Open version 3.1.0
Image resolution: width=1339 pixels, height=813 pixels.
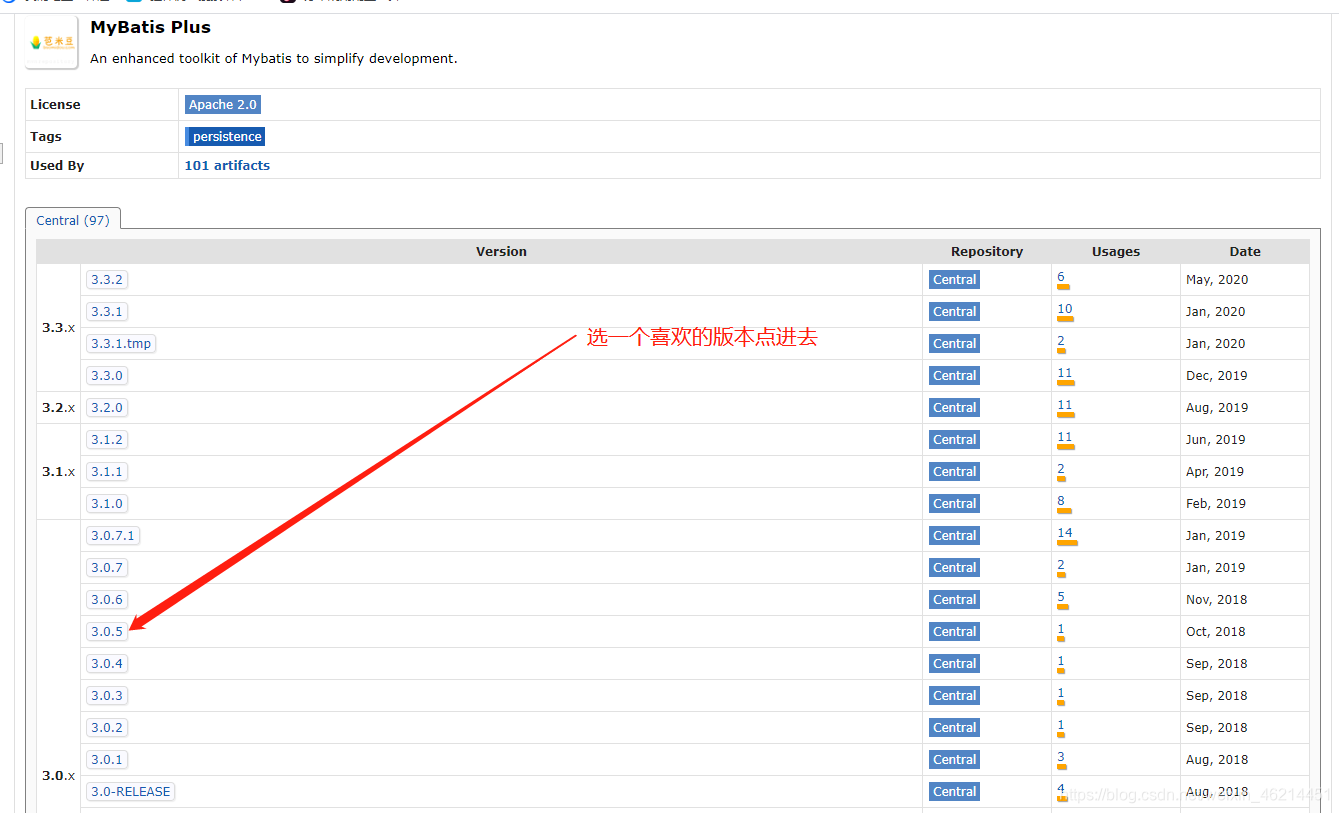tap(107, 503)
